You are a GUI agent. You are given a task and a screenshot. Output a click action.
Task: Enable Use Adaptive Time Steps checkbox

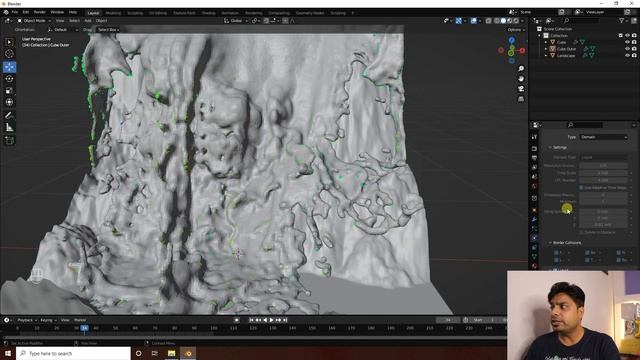click(581, 188)
